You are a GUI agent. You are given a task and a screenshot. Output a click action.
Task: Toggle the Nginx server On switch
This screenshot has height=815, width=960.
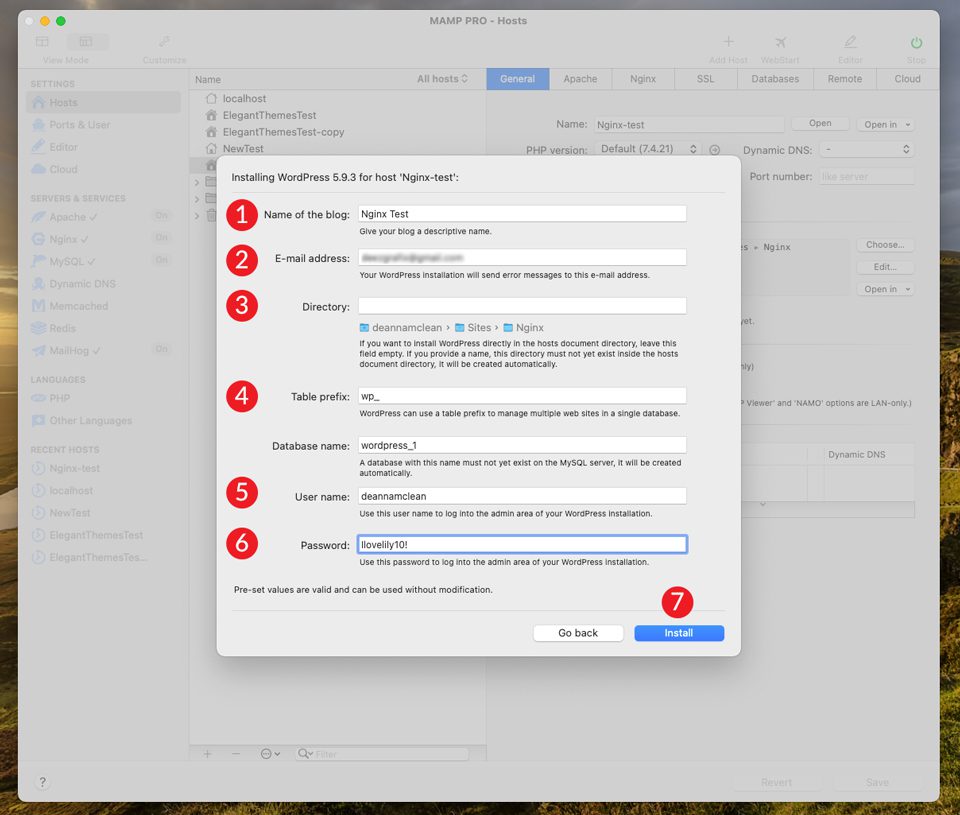(159, 238)
